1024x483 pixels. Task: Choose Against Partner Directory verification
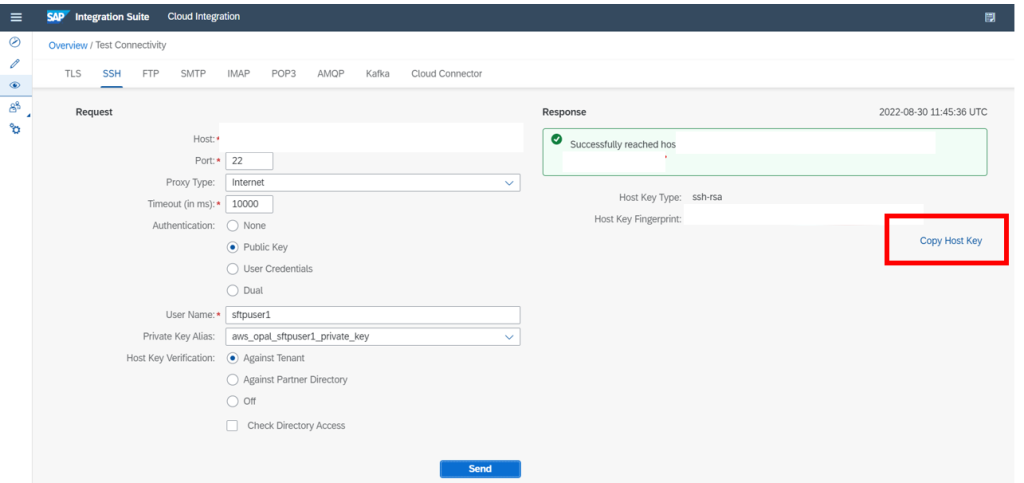point(232,380)
